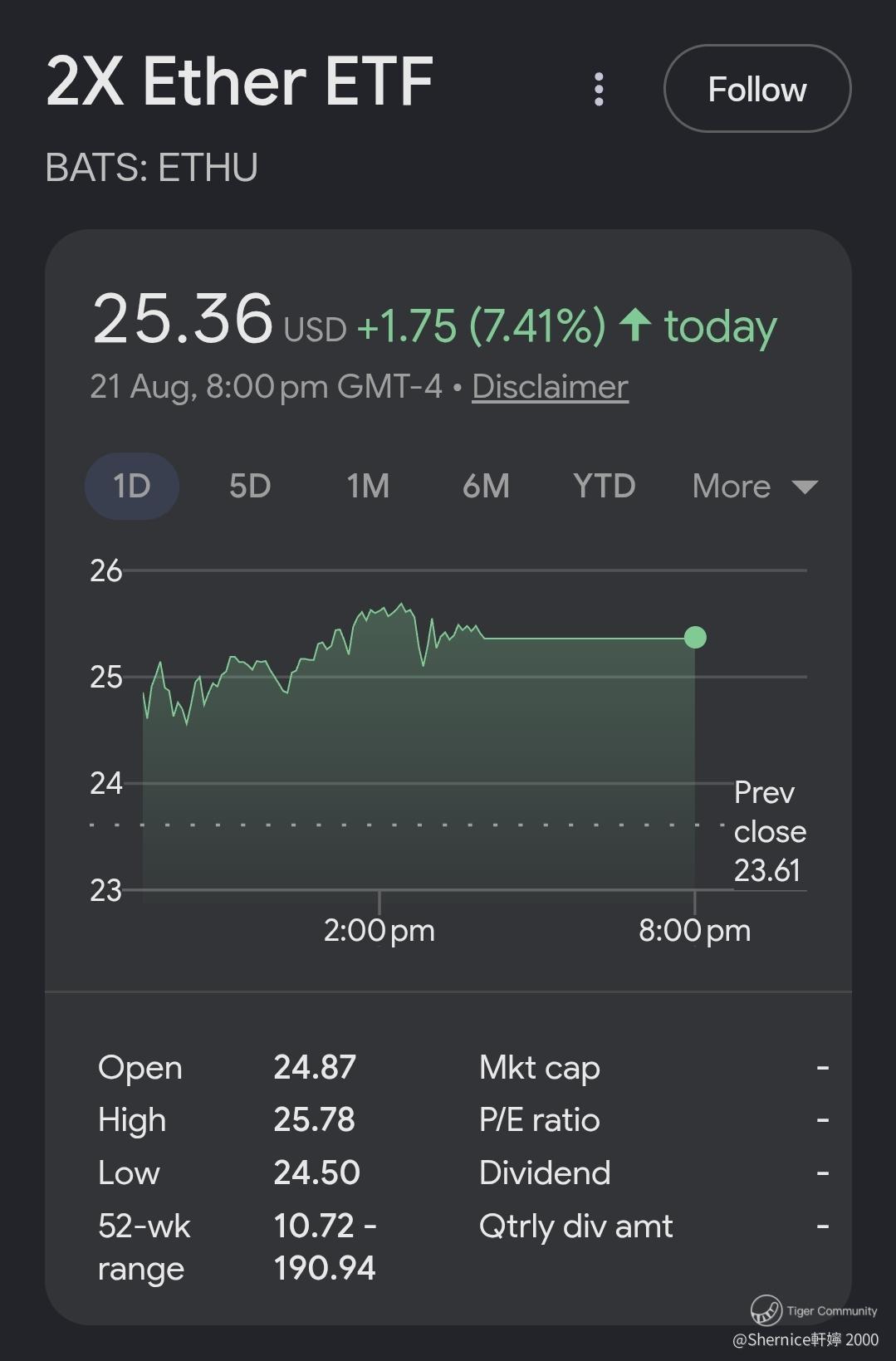Follow the 2X Ether ETF
The width and height of the screenshot is (896, 1361).
pyautogui.click(x=757, y=89)
